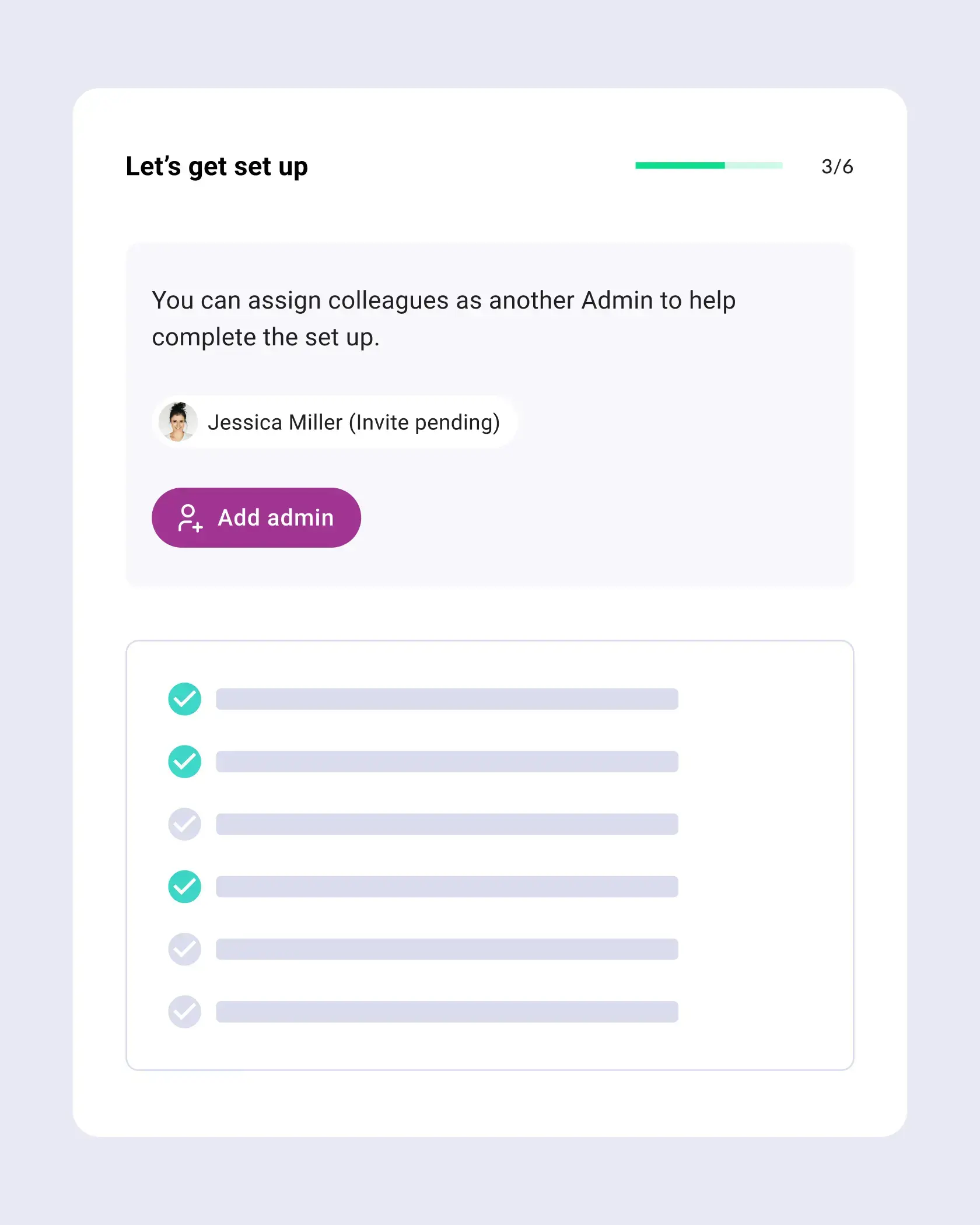Mark the sixth checklist item as done
980x1225 pixels.
pyautogui.click(x=184, y=1012)
